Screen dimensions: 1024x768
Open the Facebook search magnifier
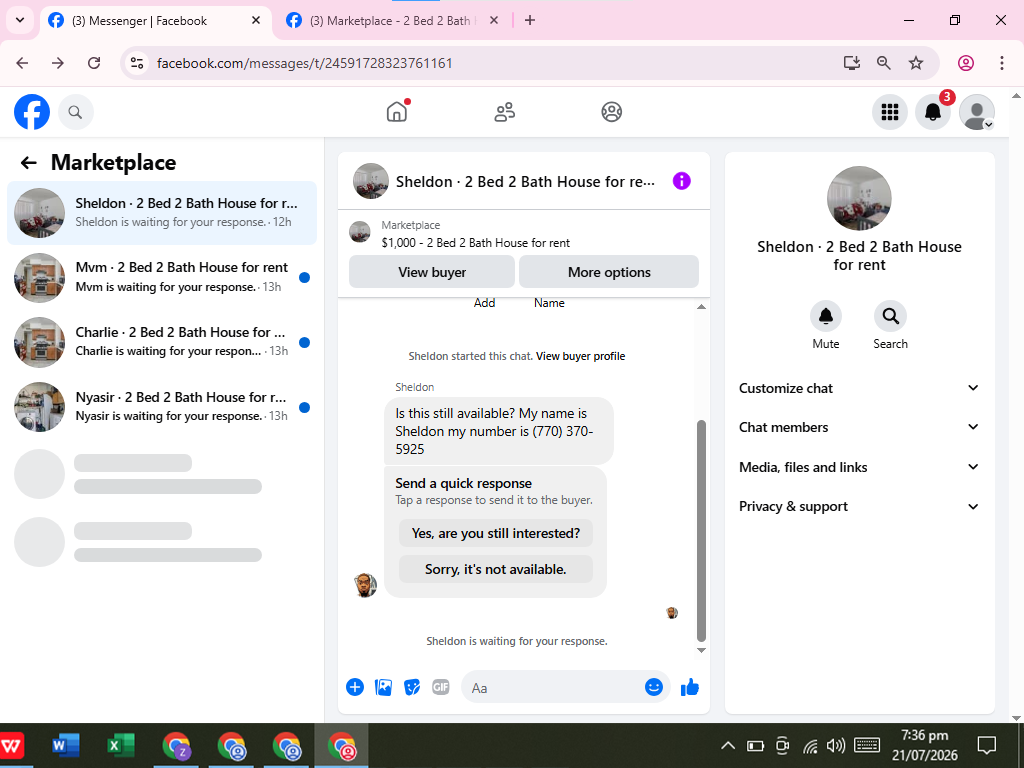pos(76,112)
